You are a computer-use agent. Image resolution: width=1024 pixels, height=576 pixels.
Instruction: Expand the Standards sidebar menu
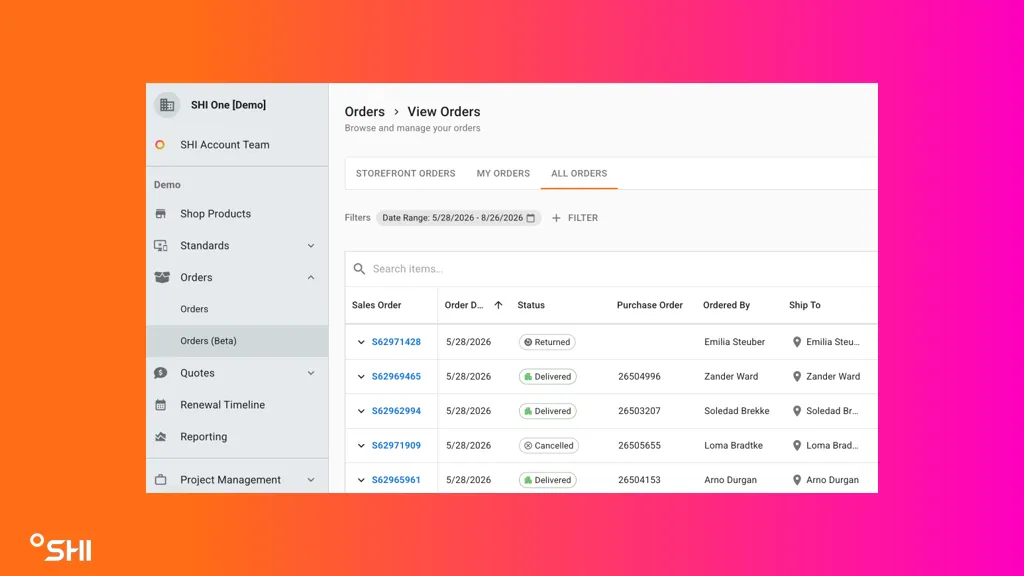(311, 246)
